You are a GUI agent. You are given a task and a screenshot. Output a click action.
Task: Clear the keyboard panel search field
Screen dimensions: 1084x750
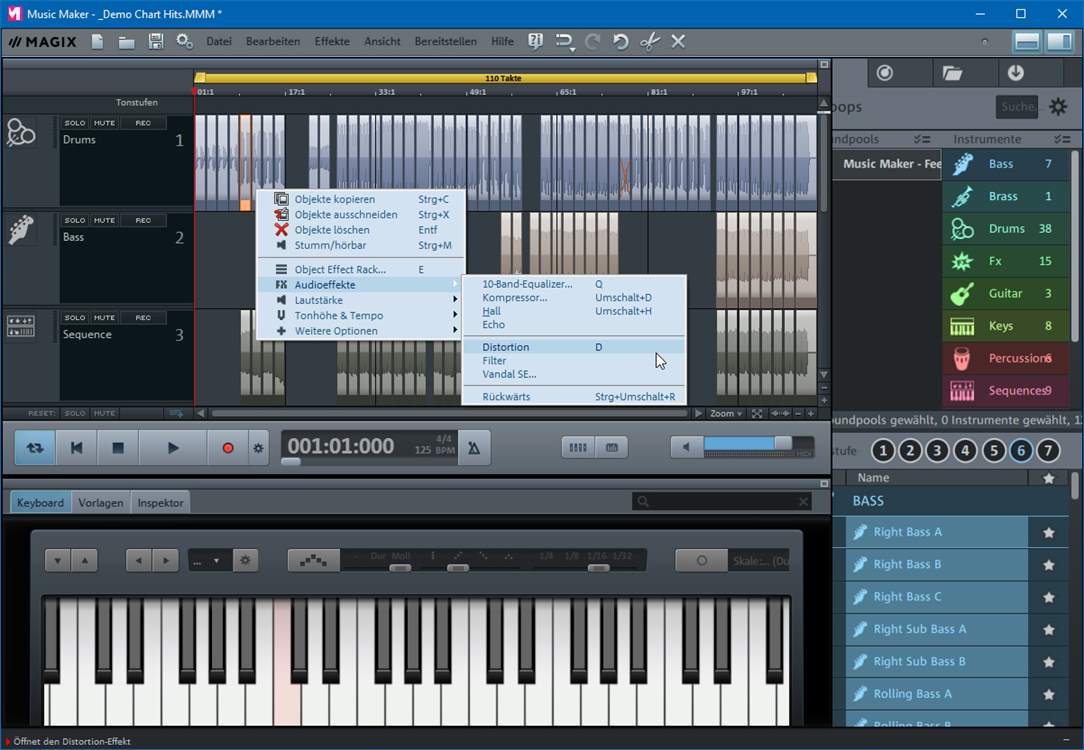803,502
